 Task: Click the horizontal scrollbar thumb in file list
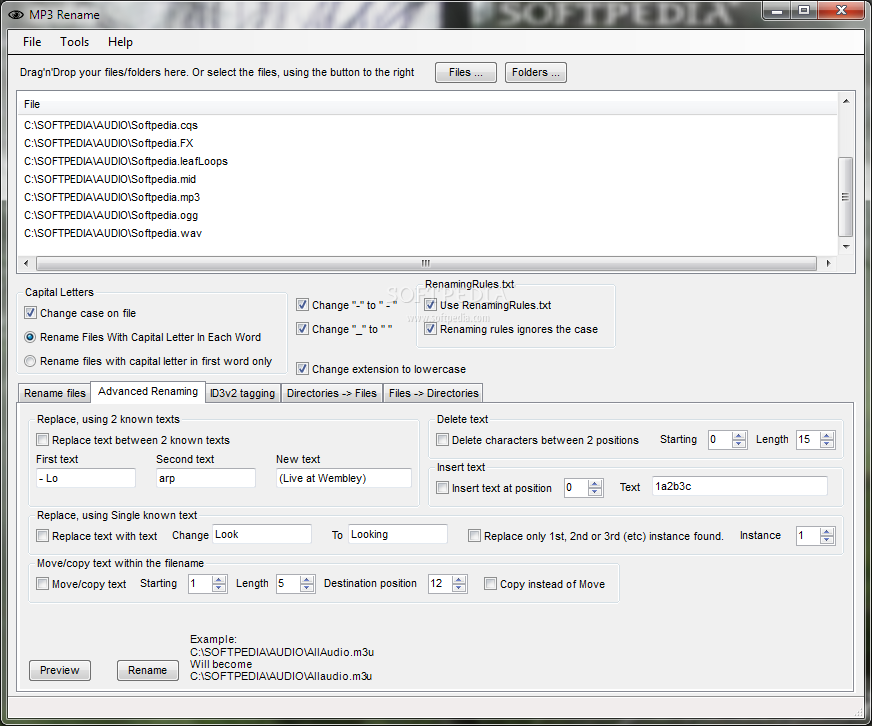tap(426, 263)
